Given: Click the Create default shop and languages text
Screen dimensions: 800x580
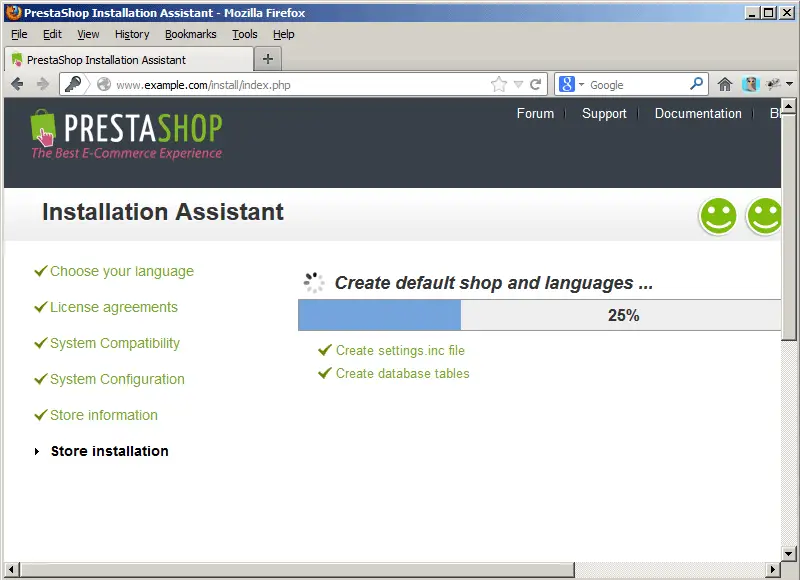Looking at the screenshot, I should tap(493, 283).
